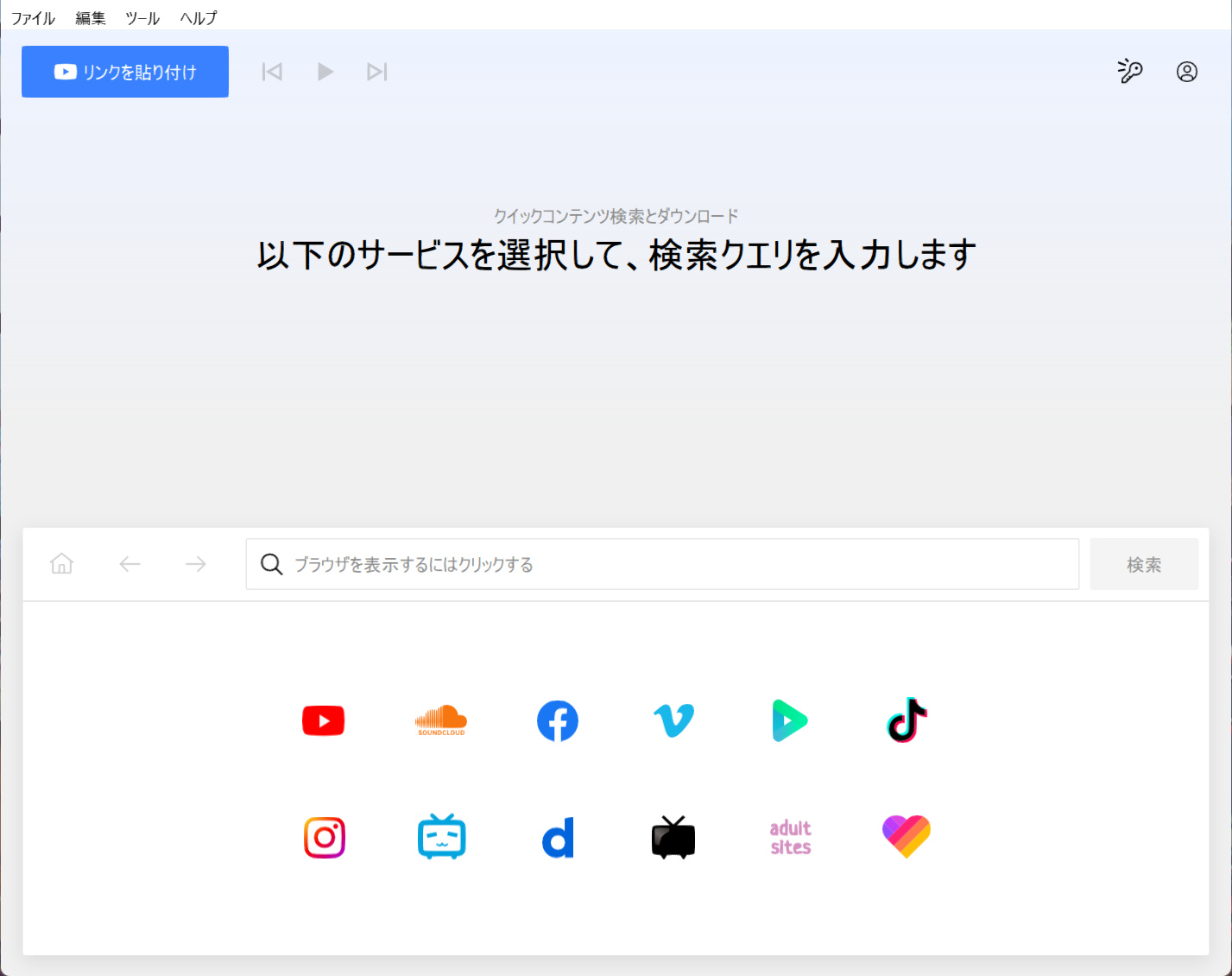Select the Likee heart service icon
Viewport: 1232px width, 976px height.
pos(907,837)
